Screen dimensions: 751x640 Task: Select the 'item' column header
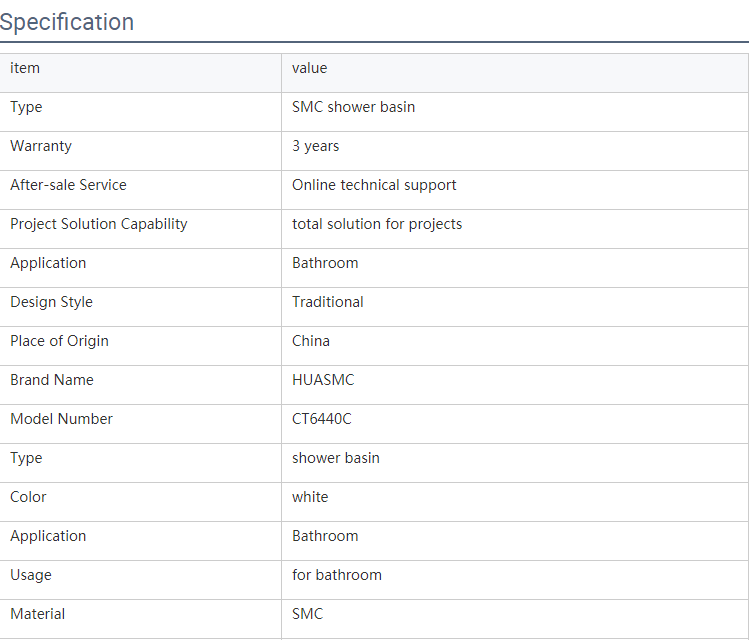click(25, 68)
